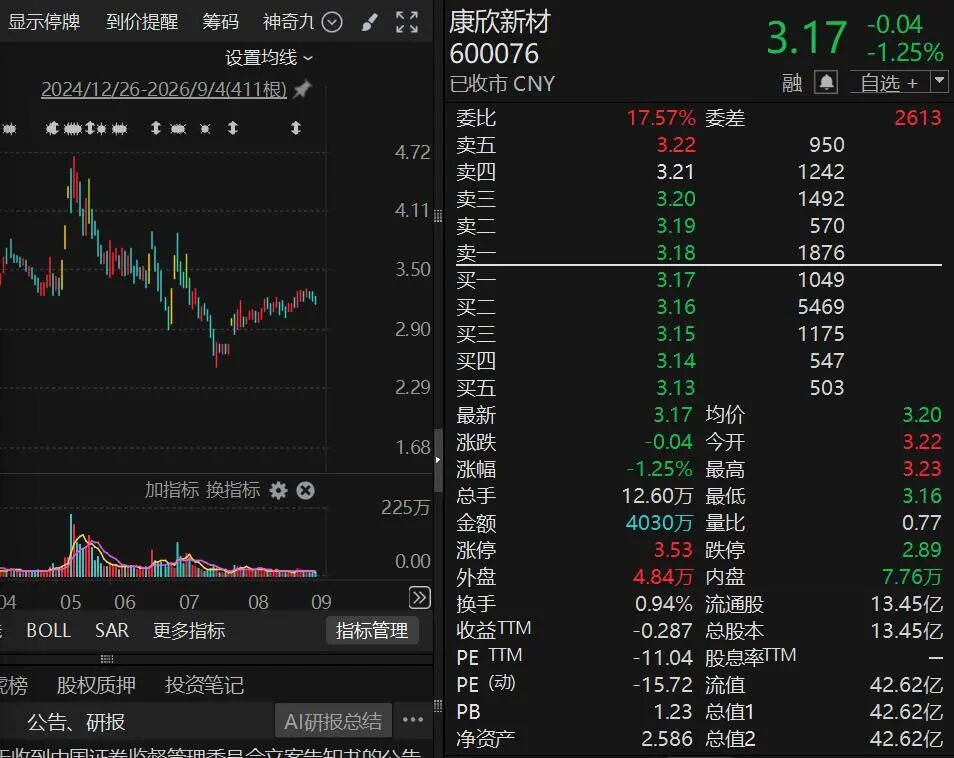Open AI研报总结 summary button
Viewport: 954px width, 758px height.
click(x=333, y=721)
